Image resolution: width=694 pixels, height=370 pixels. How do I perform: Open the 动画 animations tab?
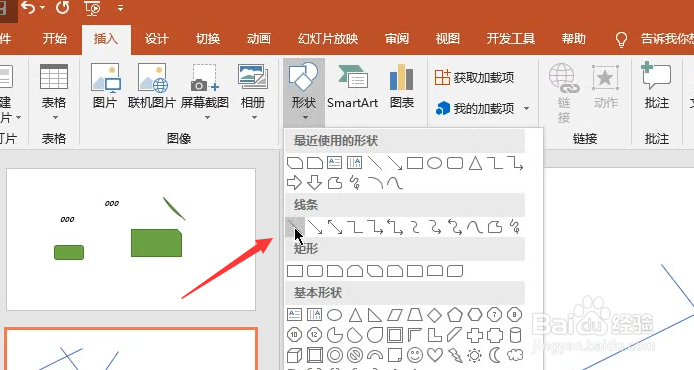(259, 39)
